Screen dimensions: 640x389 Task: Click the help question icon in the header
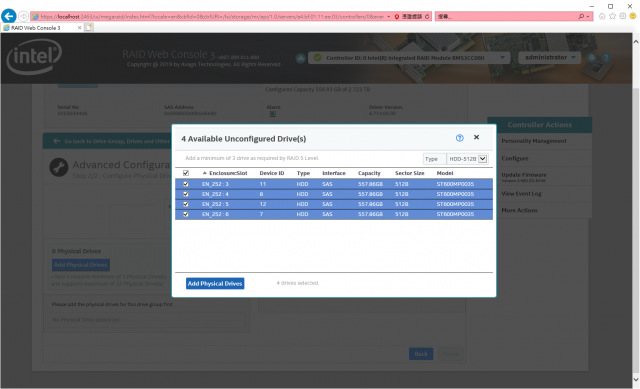click(606, 58)
